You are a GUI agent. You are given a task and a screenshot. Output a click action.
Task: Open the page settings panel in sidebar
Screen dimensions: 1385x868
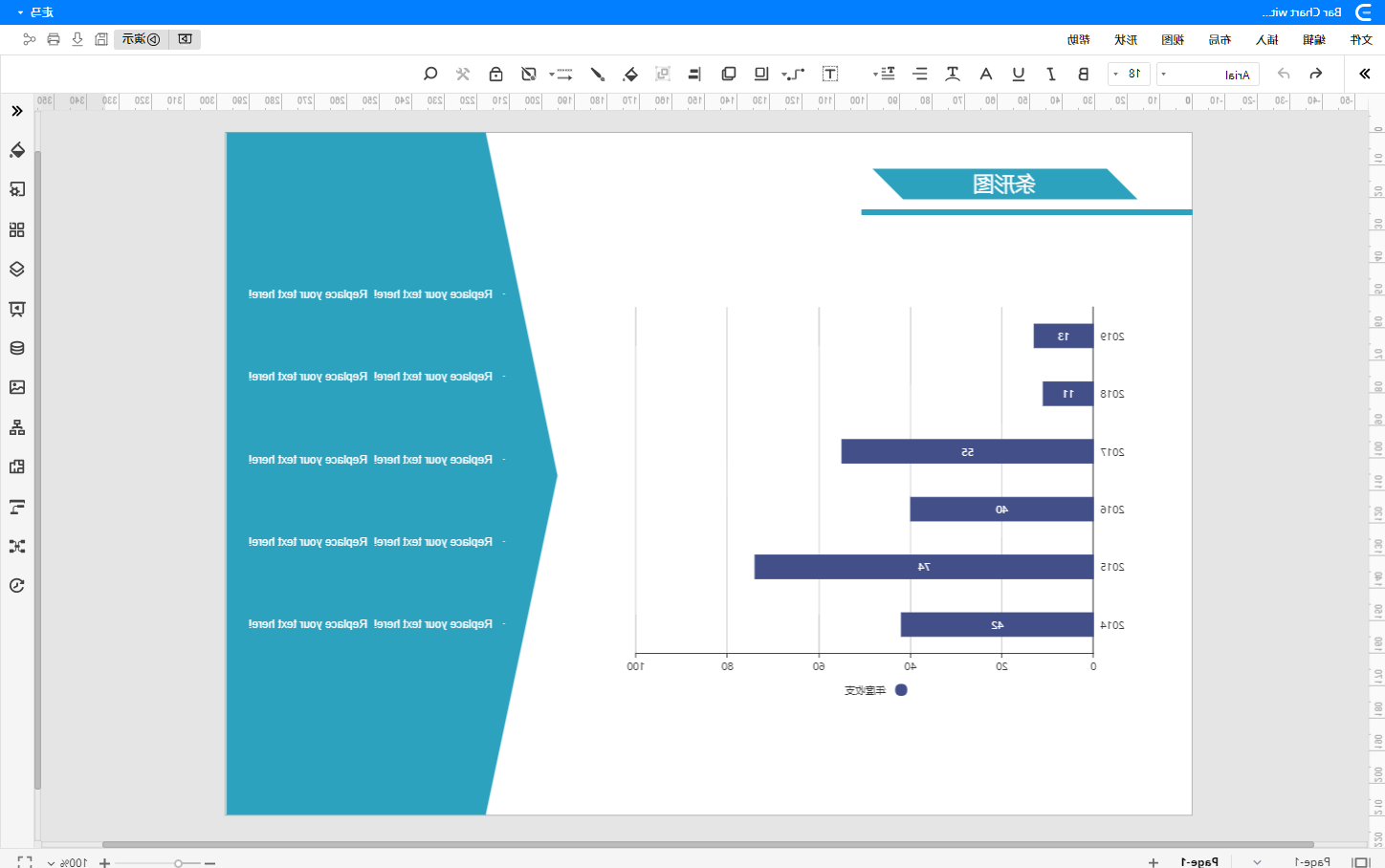click(x=17, y=189)
